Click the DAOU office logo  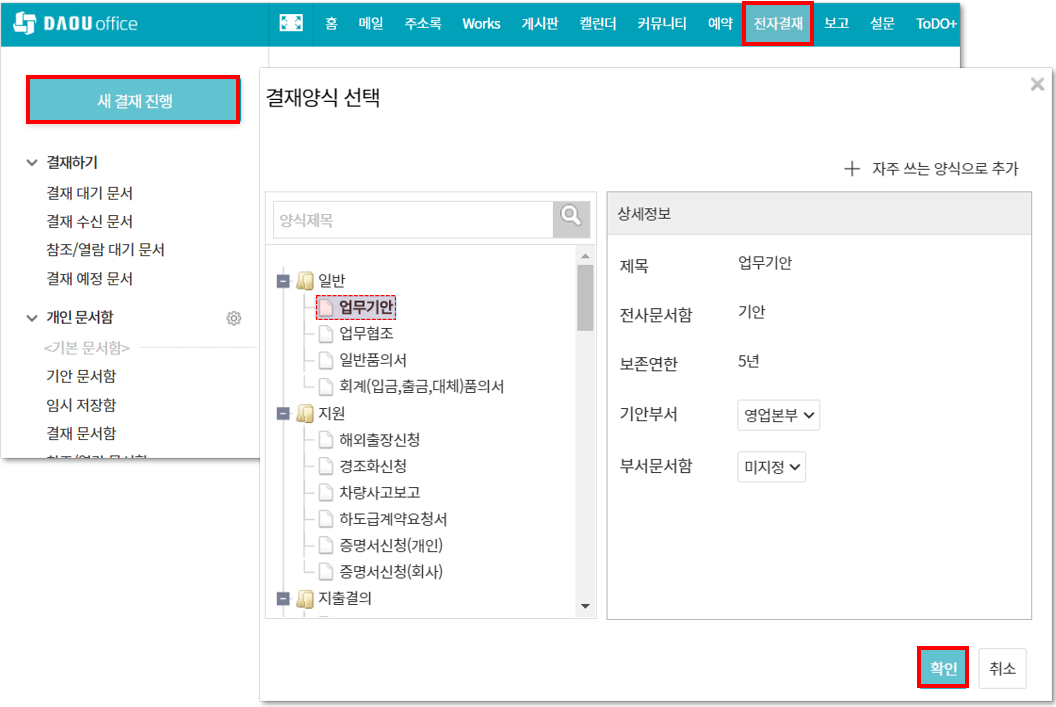pos(77,24)
